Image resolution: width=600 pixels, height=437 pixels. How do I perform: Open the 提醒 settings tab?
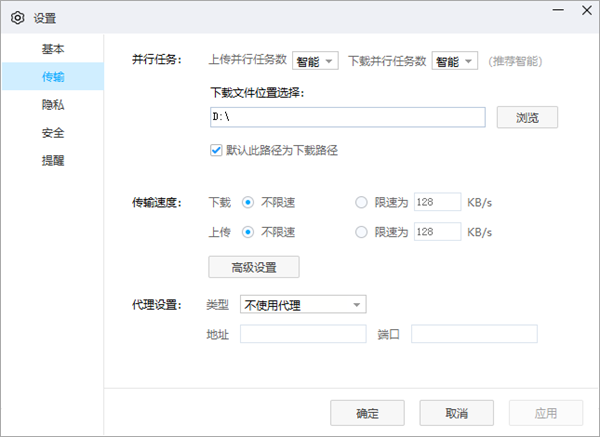52,160
